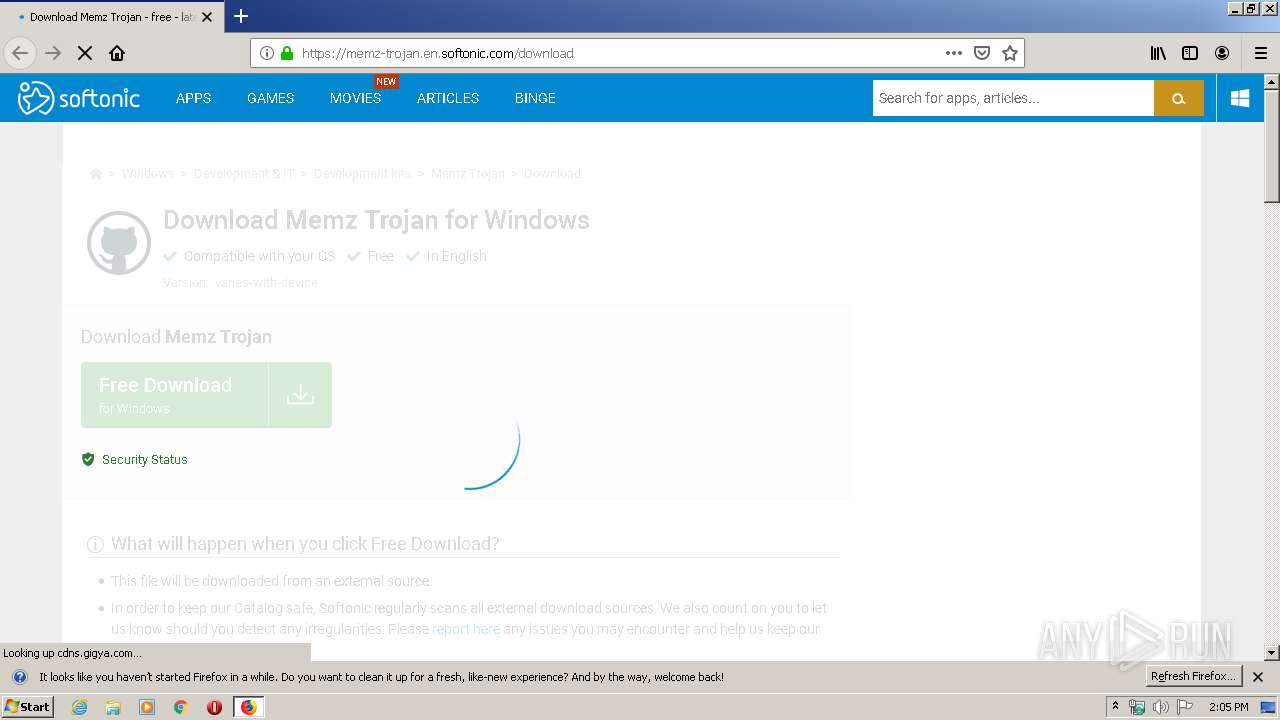The width and height of the screenshot is (1280, 720).
Task: Click Development & IT breadcrumb link
Action: tap(244, 174)
